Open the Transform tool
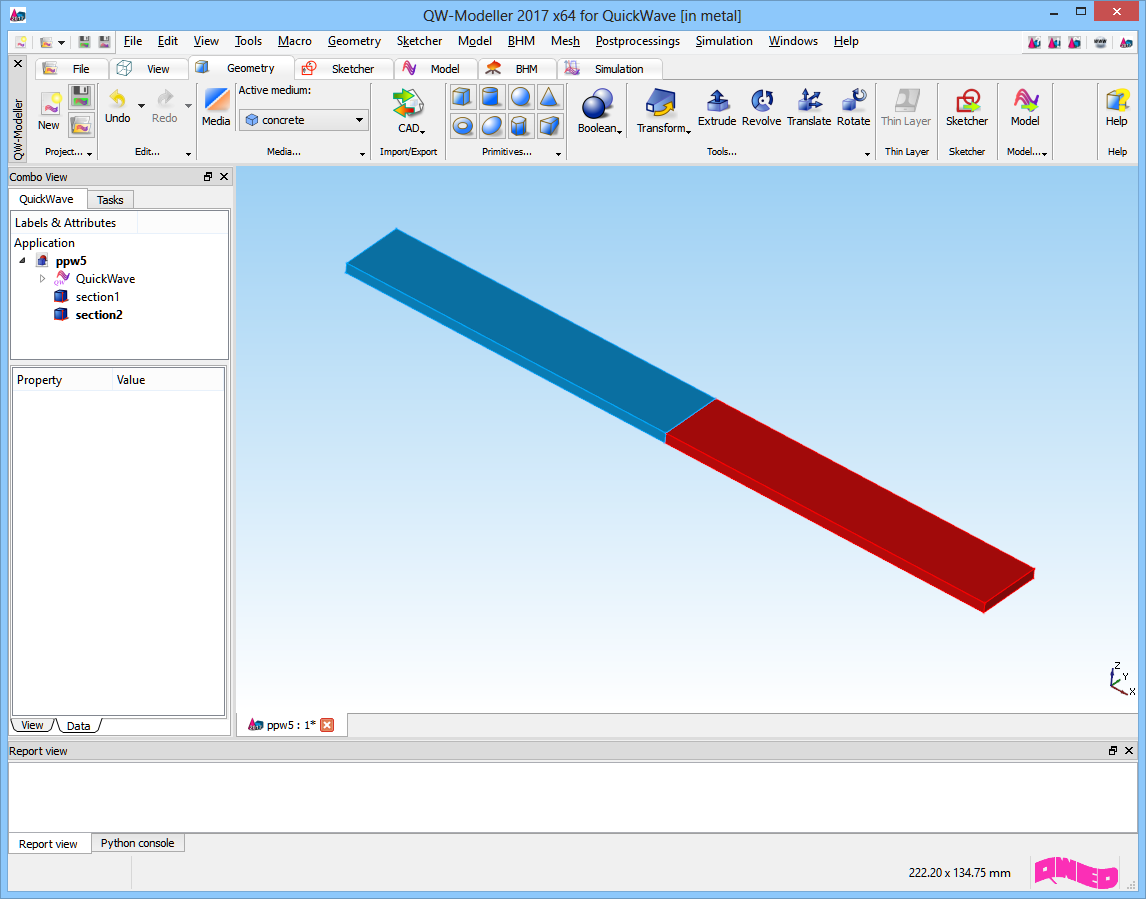Screen dimensions: 1146x899 point(662,111)
